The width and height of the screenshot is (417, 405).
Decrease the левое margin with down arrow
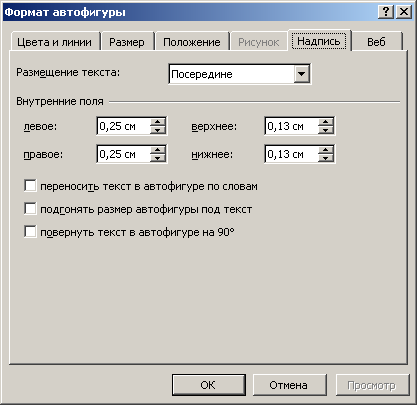(158, 130)
